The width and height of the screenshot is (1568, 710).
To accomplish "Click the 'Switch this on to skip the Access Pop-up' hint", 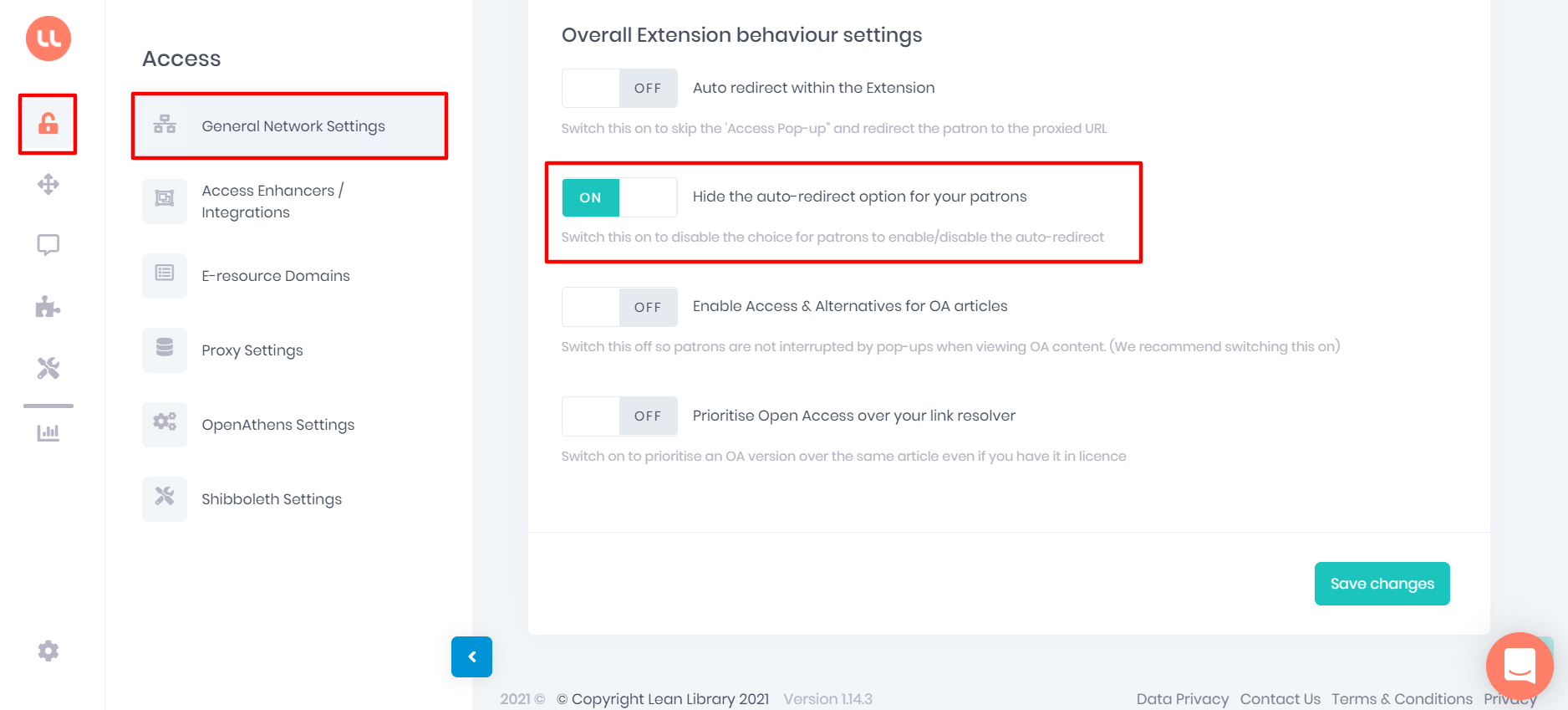I will point(834,129).
